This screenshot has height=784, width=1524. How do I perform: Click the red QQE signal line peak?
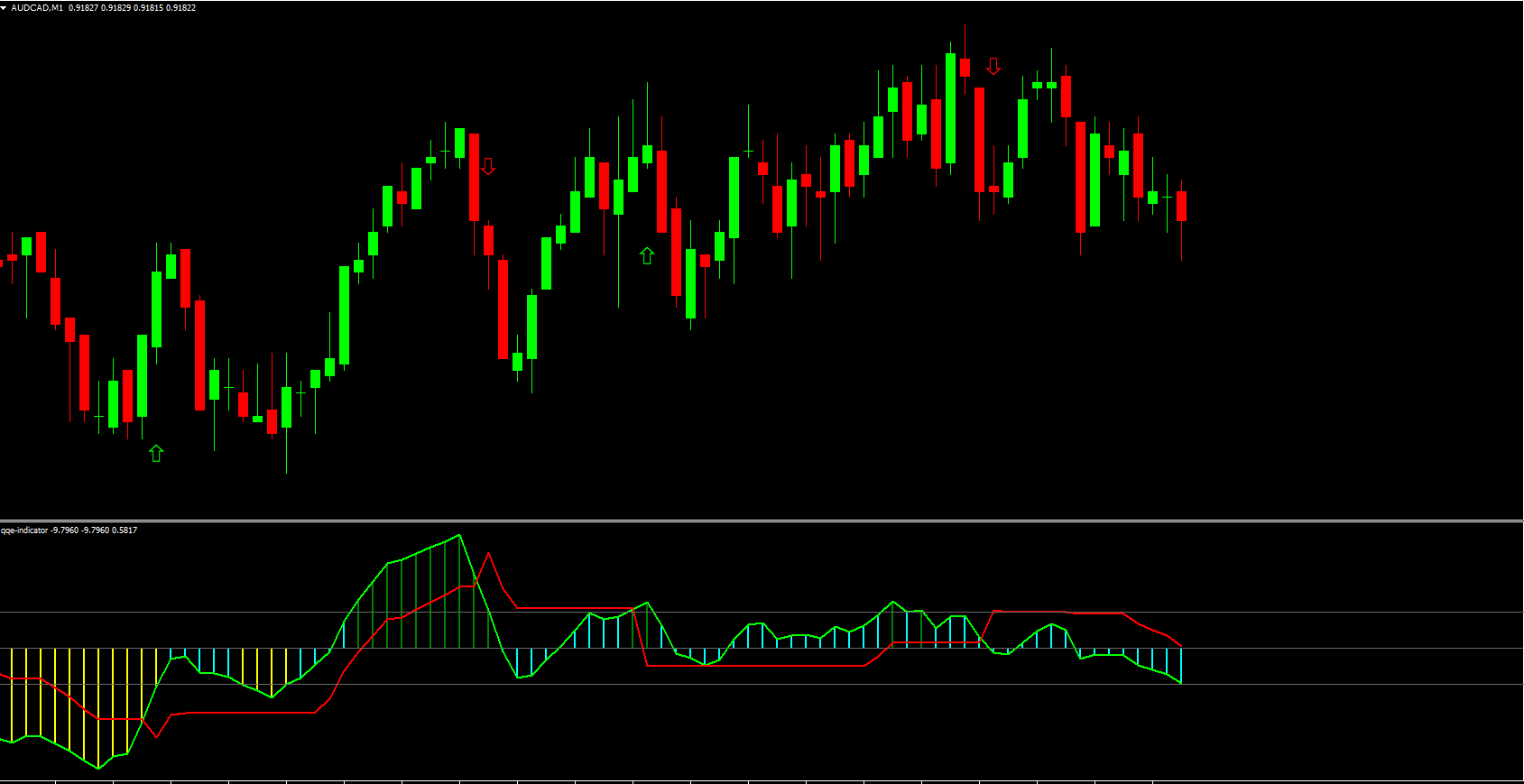pyautogui.click(x=488, y=554)
